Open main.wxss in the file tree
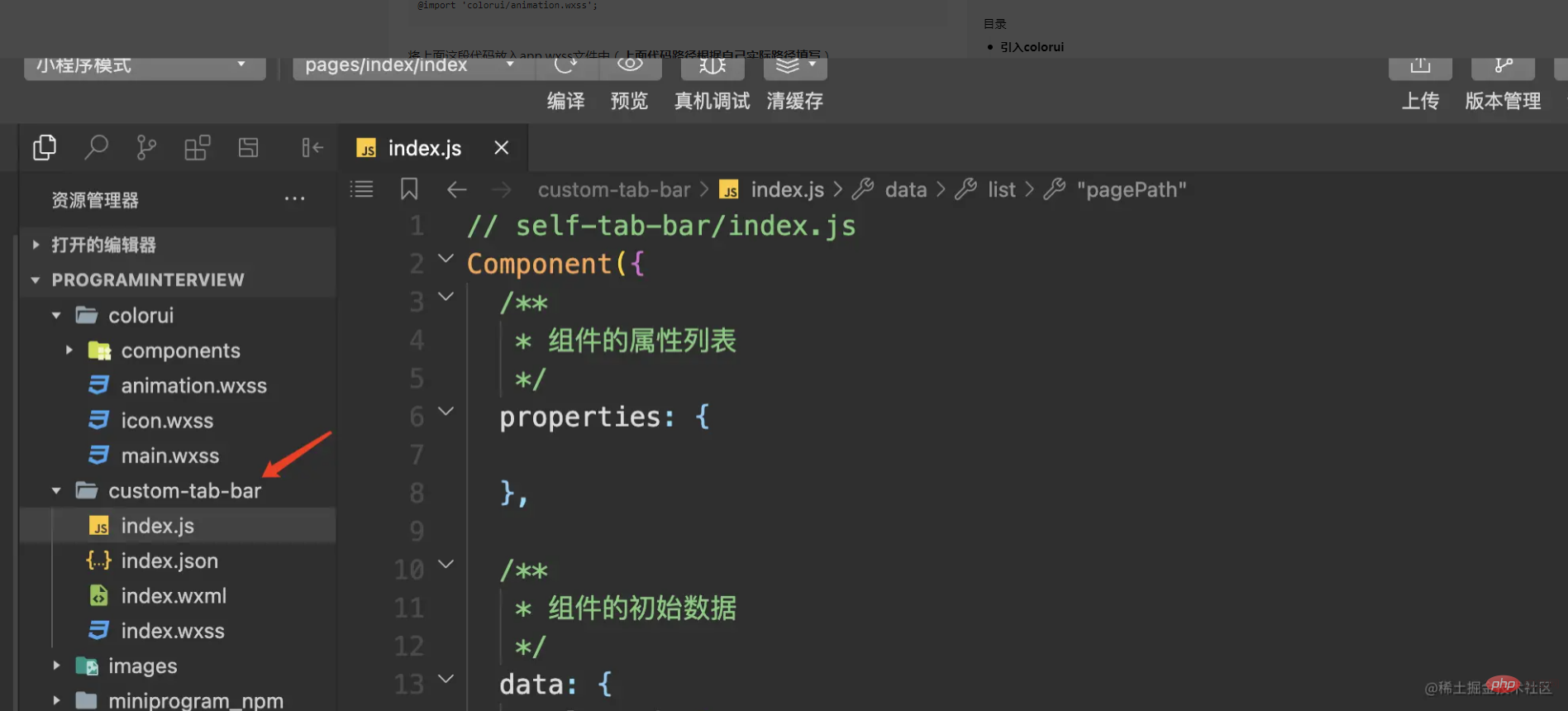Image resolution: width=1568 pixels, height=711 pixels. point(170,456)
